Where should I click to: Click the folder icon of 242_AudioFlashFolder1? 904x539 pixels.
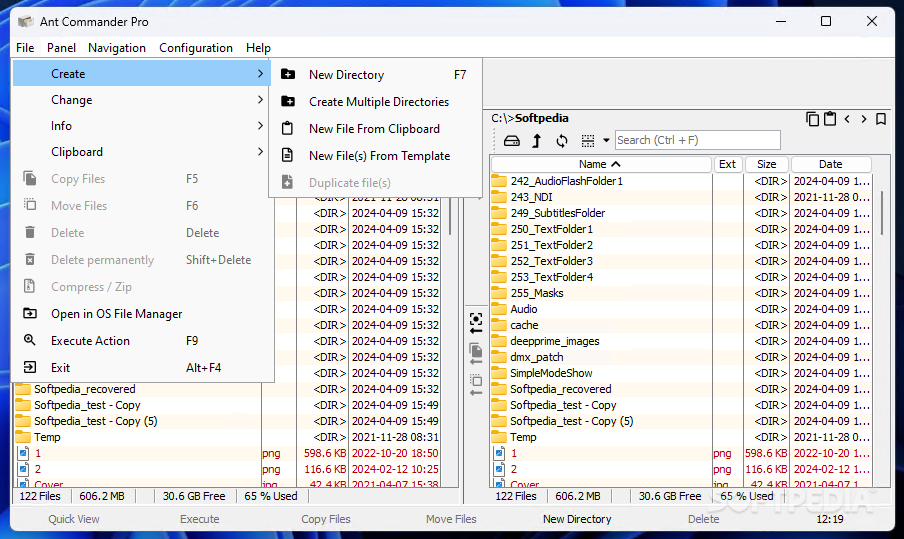click(x=499, y=181)
